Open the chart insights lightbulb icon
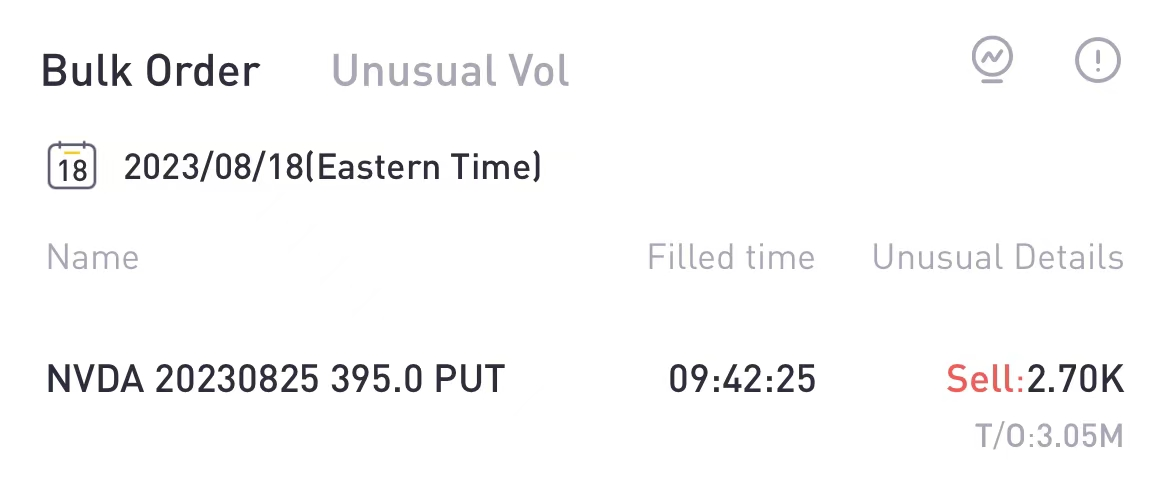1170x484 pixels. click(992, 61)
